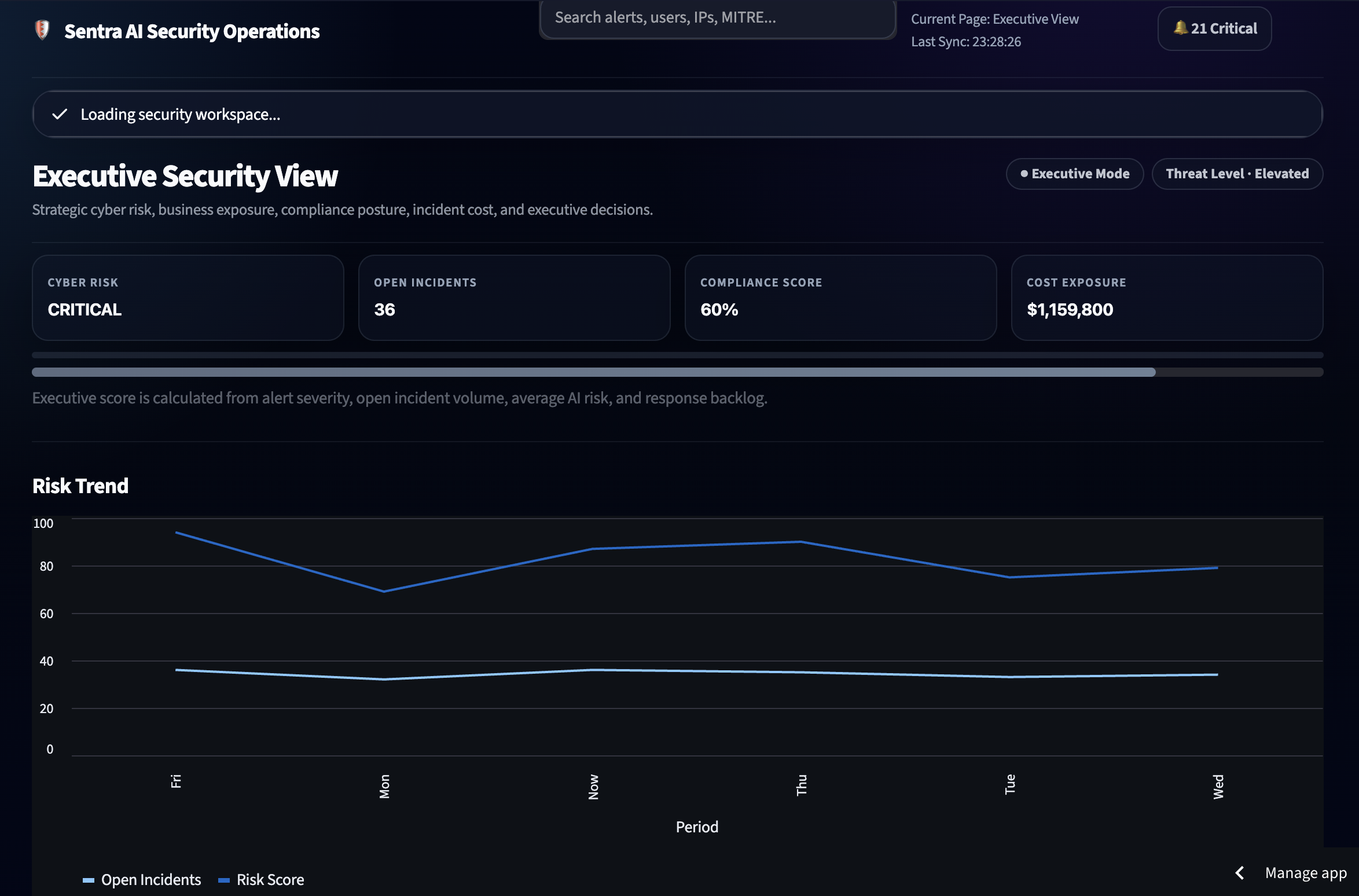This screenshot has width=1359, height=896.
Task: Click the Open Incidents legend color marker
Action: coord(89,880)
